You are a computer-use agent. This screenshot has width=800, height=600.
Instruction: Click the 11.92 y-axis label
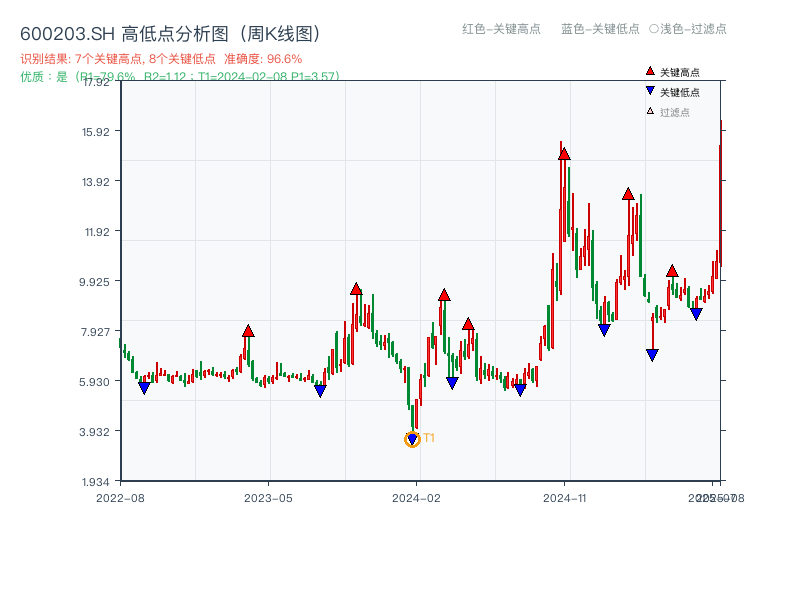[x=97, y=232]
